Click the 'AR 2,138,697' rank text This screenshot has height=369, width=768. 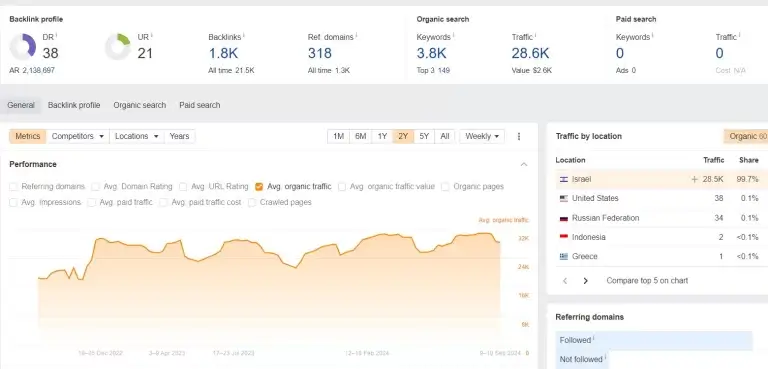tap(32, 71)
